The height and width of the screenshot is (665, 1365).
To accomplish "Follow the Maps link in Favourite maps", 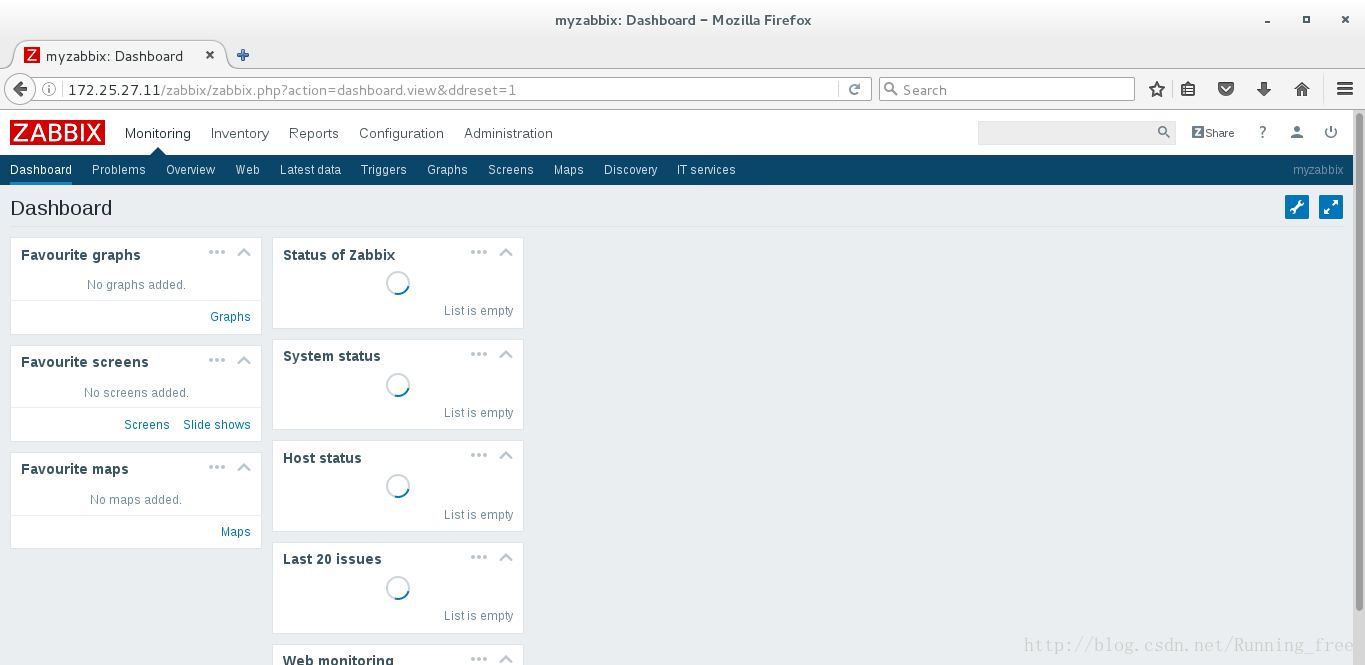I will (x=236, y=532).
